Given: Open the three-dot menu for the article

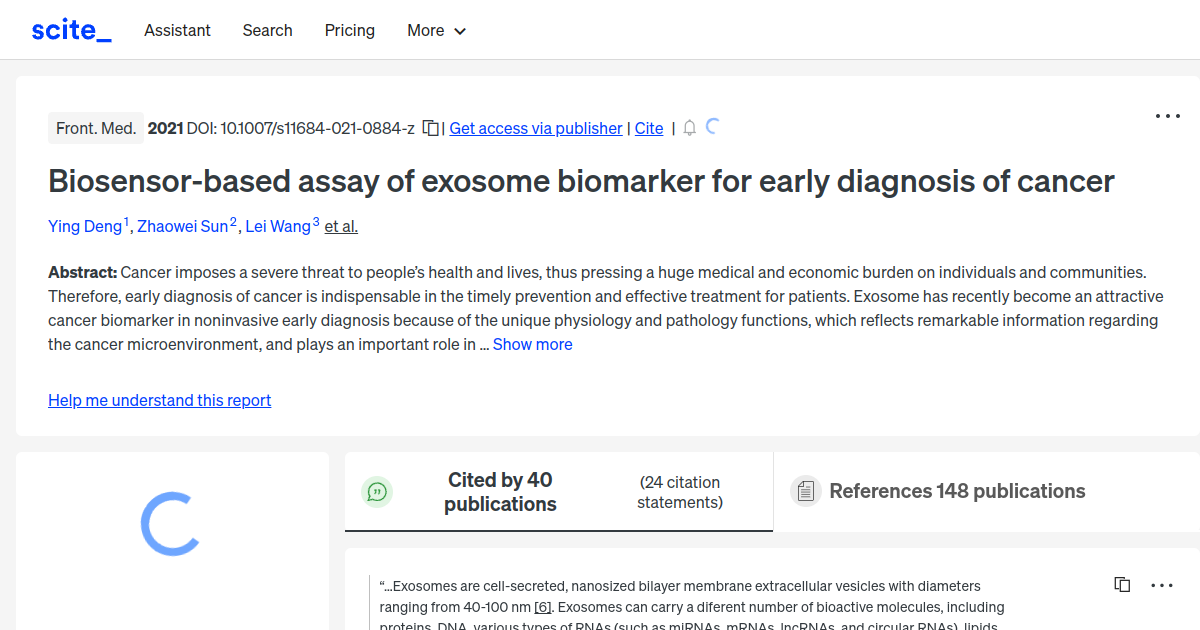Looking at the screenshot, I should pos(1167,116).
